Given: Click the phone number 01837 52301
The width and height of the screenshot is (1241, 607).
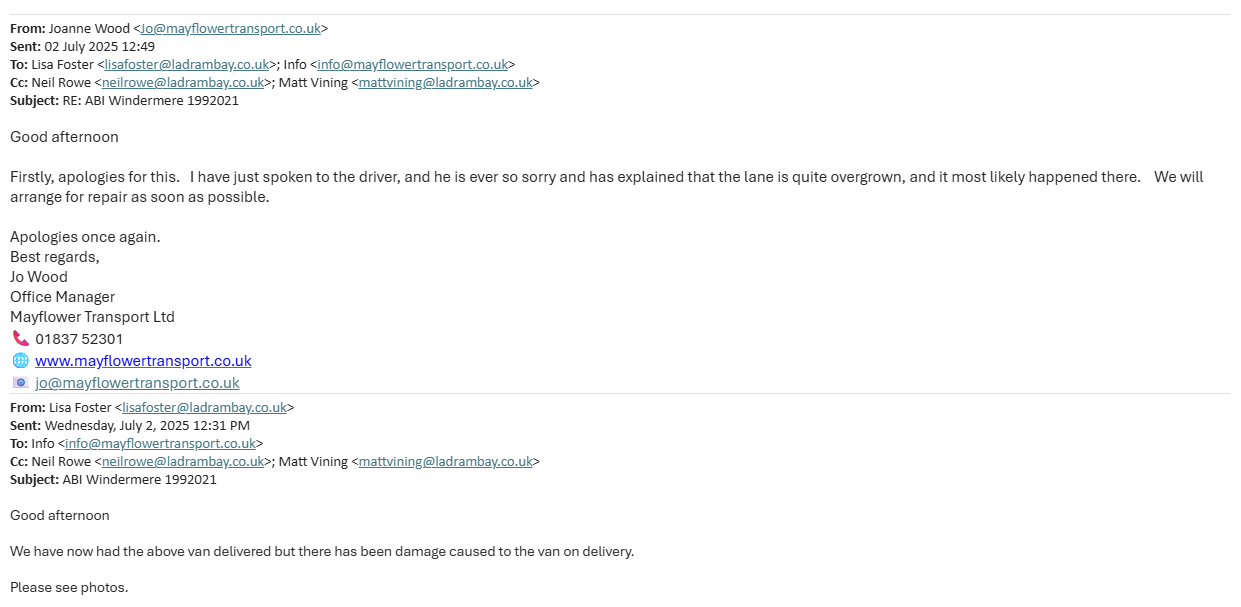Looking at the screenshot, I should point(79,339).
